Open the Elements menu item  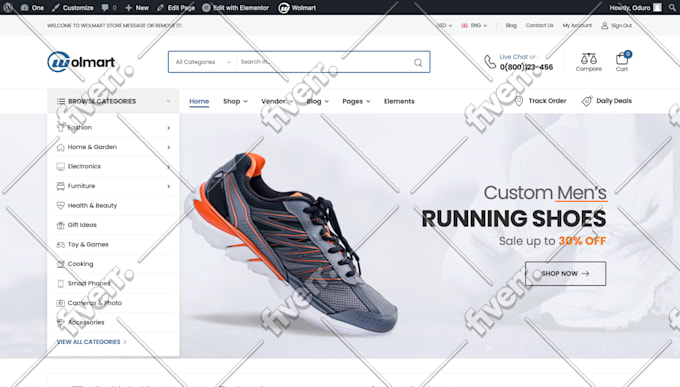click(399, 101)
